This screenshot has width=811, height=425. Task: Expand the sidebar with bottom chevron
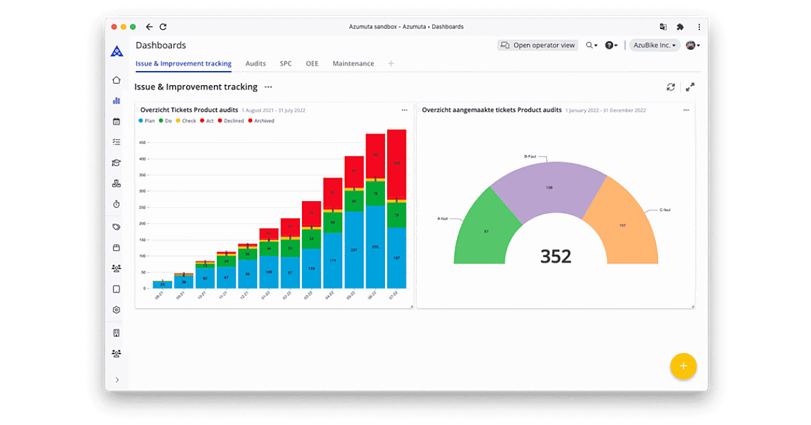click(117, 380)
